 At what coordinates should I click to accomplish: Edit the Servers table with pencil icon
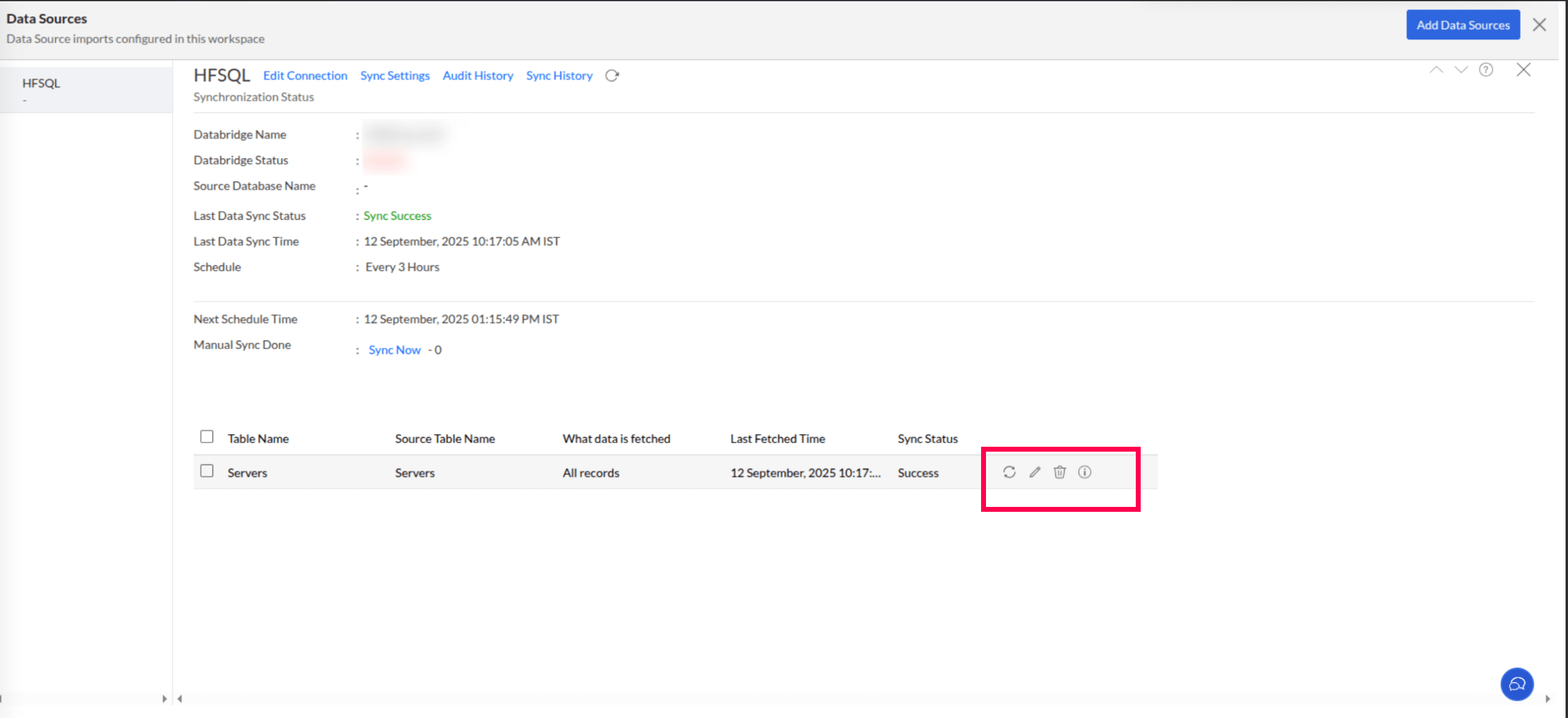coord(1035,472)
